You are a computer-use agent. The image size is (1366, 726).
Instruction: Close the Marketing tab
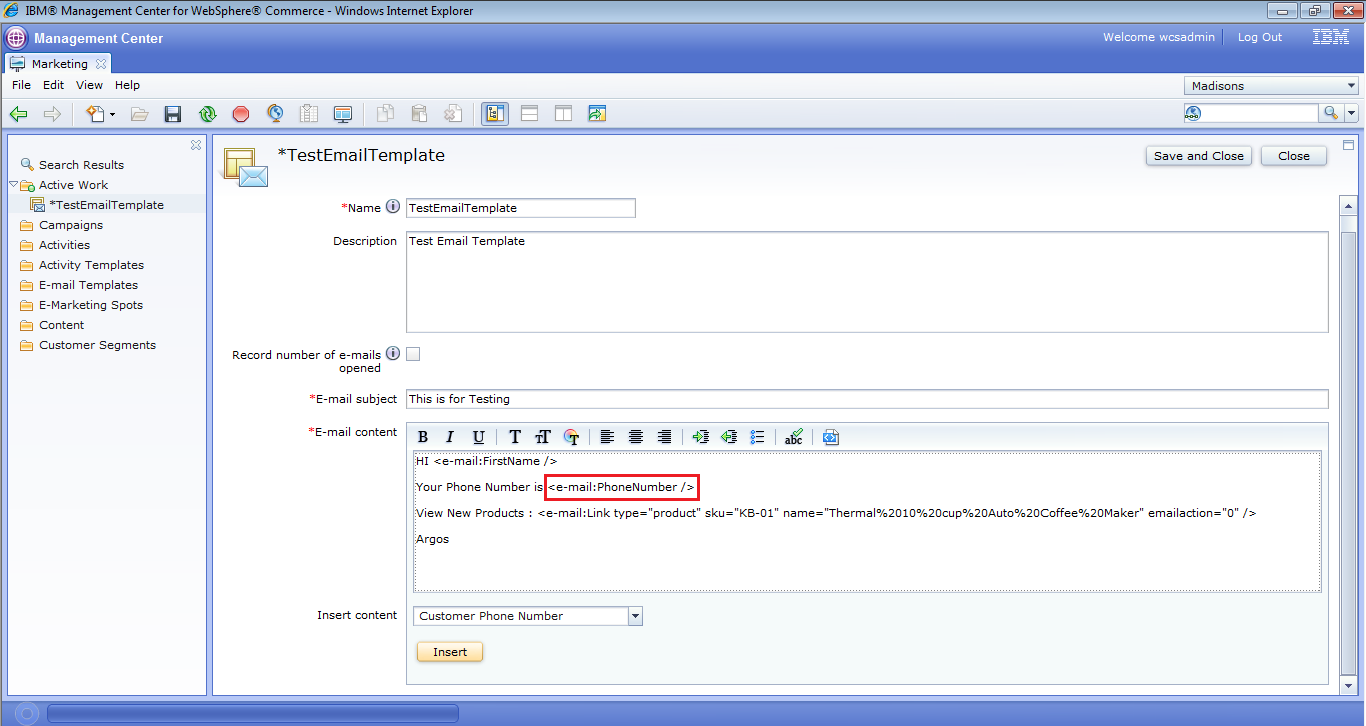pos(101,64)
